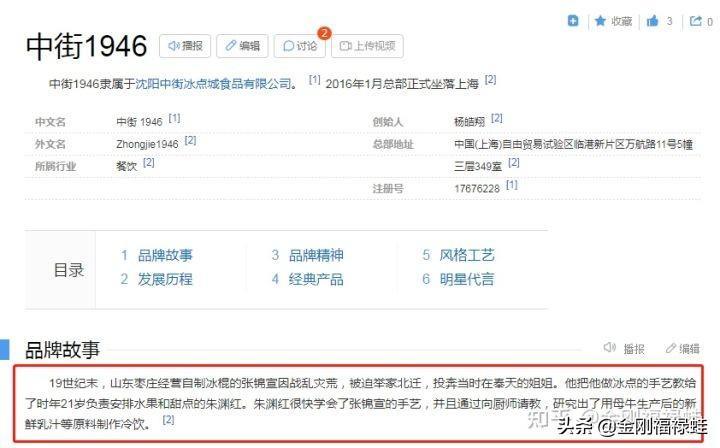Click the thumbs-up like icon
Screen dimensions: 720x448
[652, 21]
